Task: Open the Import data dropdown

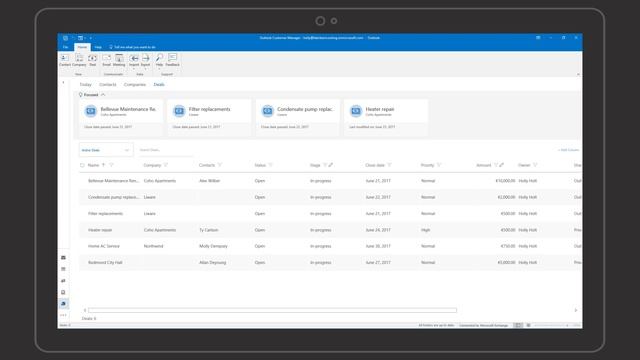Action: point(134,60)
